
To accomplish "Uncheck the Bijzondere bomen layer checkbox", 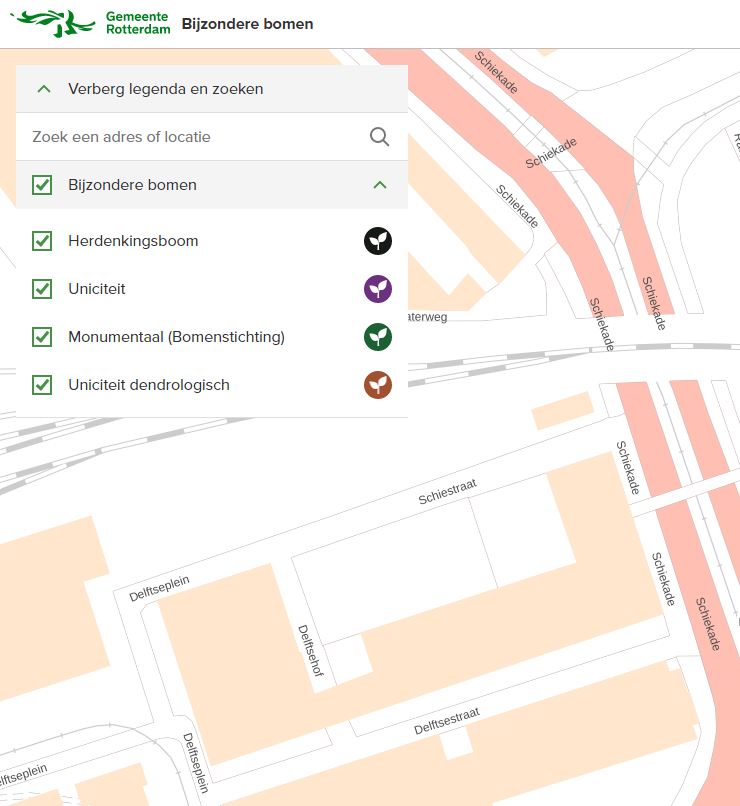I will tap(42, 185).
